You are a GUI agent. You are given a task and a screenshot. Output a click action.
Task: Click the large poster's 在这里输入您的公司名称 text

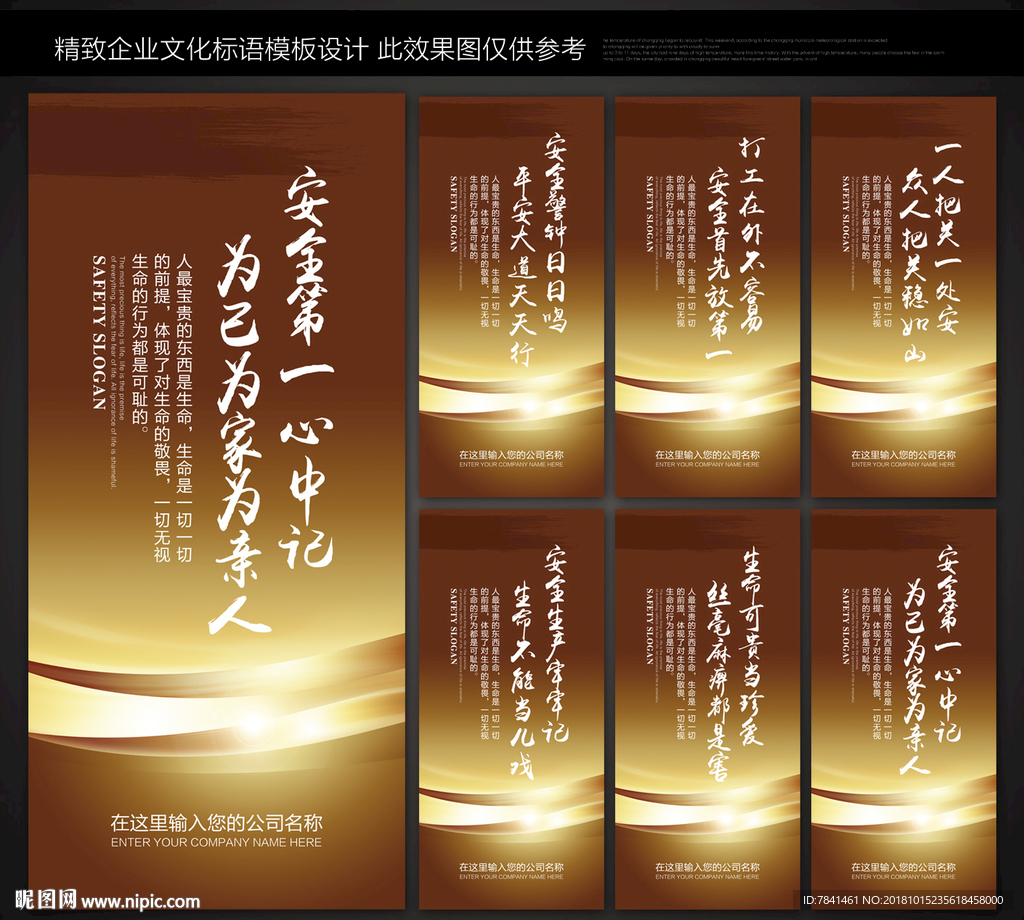coord(216,823)
